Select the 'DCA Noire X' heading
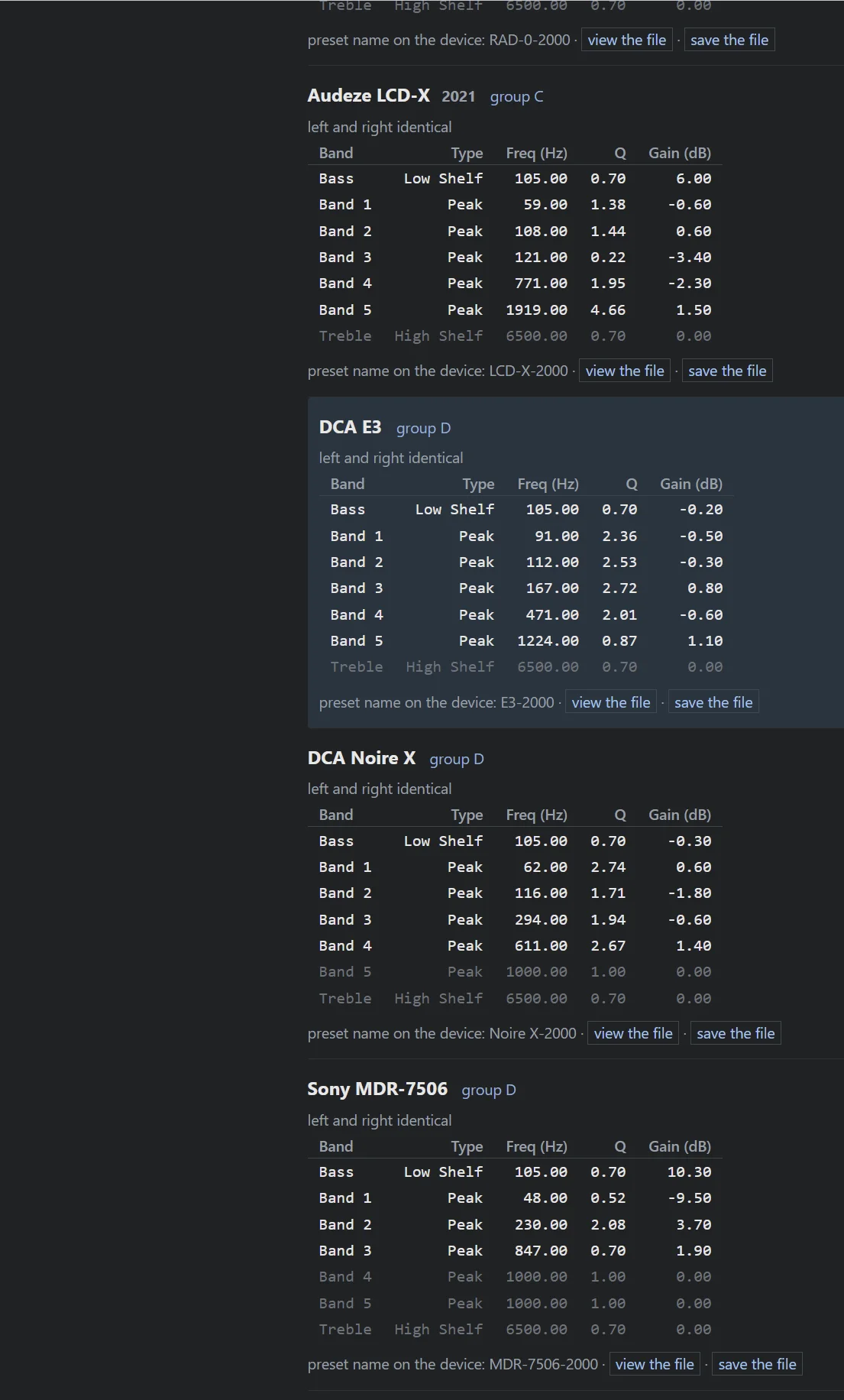844x1400 pixels. pos(361,758)
